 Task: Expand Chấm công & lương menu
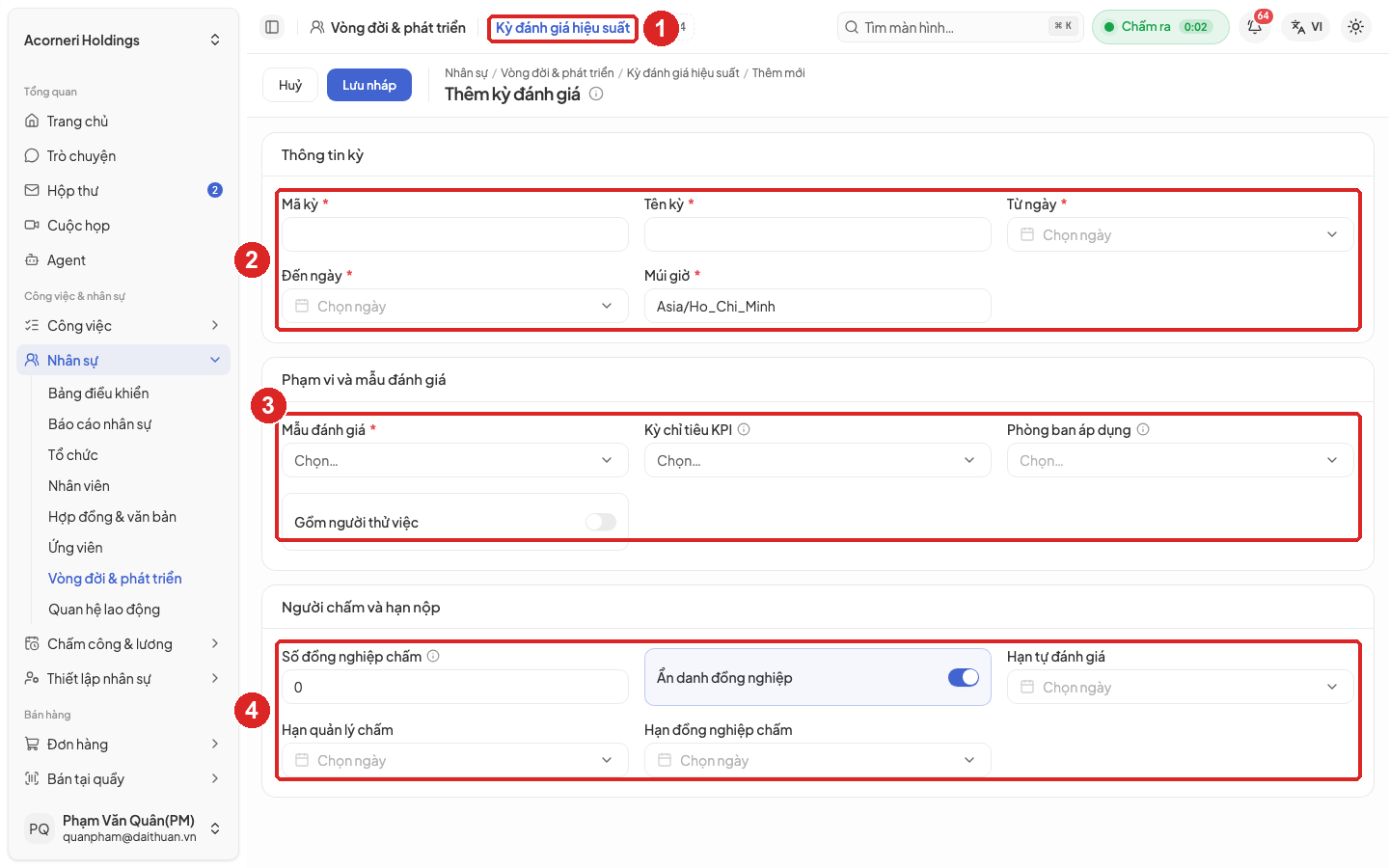pos(123,644)
